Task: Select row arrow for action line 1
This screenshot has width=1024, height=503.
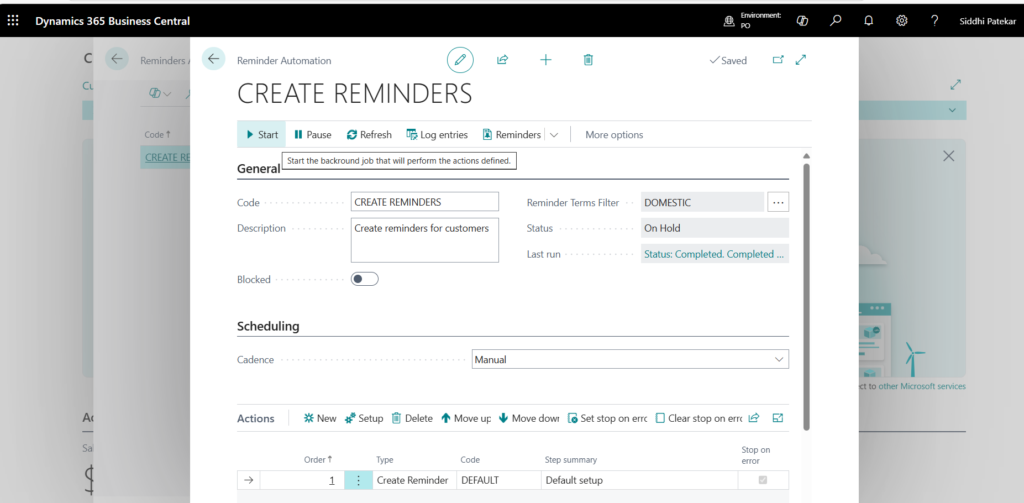Action: coord(248,480)
